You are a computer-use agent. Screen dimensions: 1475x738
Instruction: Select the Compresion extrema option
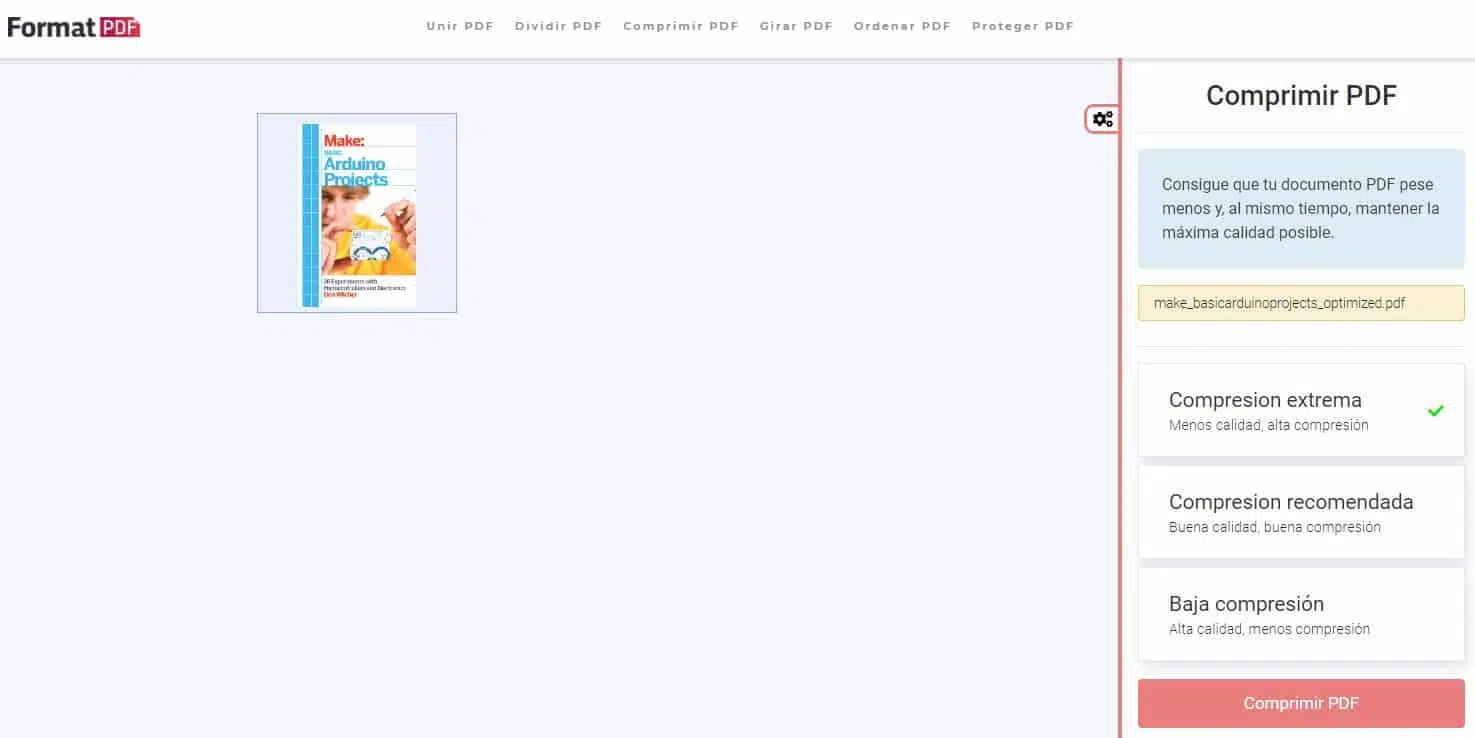pyautogui.click(x=1301, y=410)
